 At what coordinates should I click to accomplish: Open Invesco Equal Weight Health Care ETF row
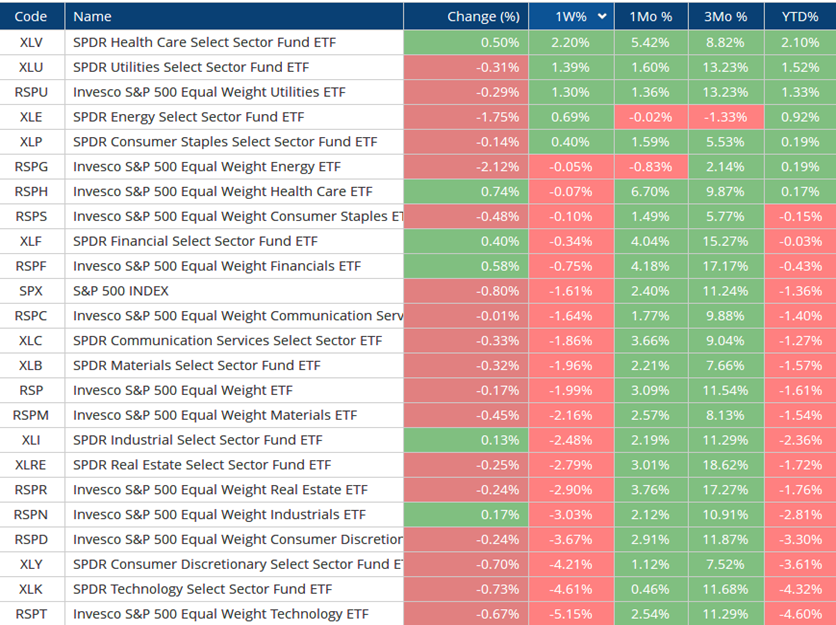click(x=222, y=191)
